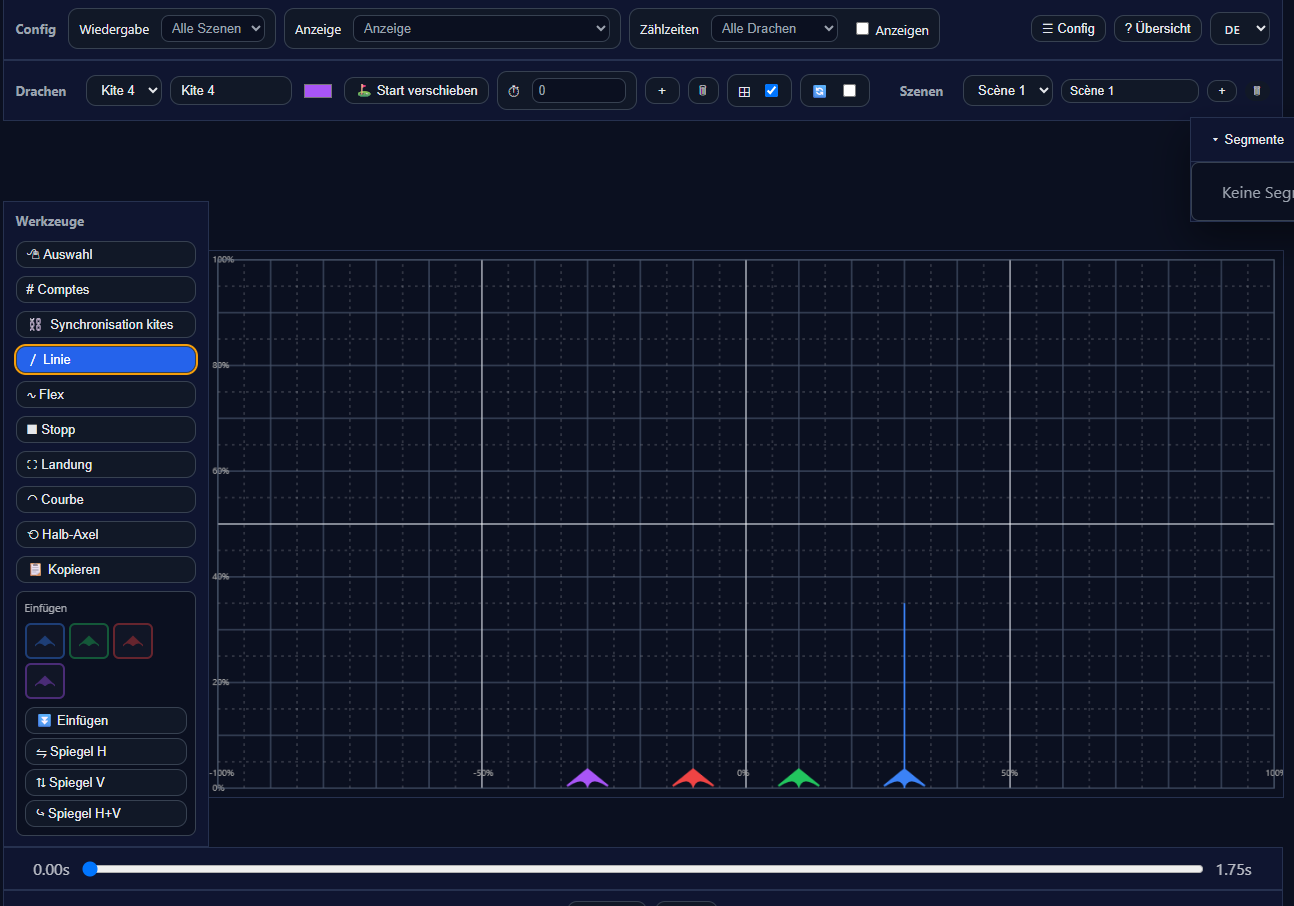This screenshot has height=906, width=1294.
Task: Open the Kite 4 selection dropdown
Action: [x=124, y=91]
